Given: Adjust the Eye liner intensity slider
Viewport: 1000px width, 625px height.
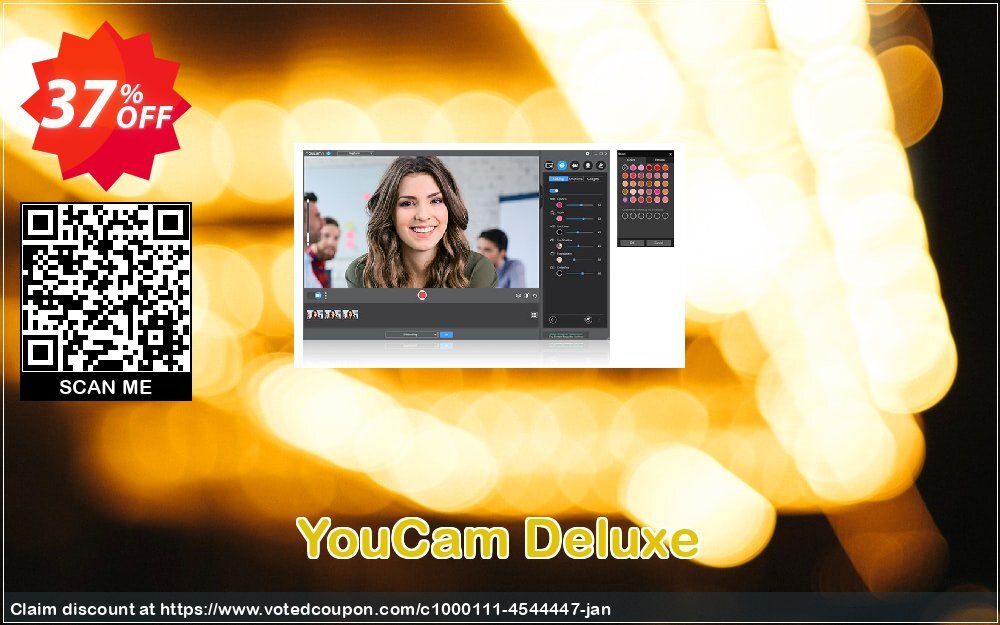Looking at the screenshot, I should coord(580,232).
